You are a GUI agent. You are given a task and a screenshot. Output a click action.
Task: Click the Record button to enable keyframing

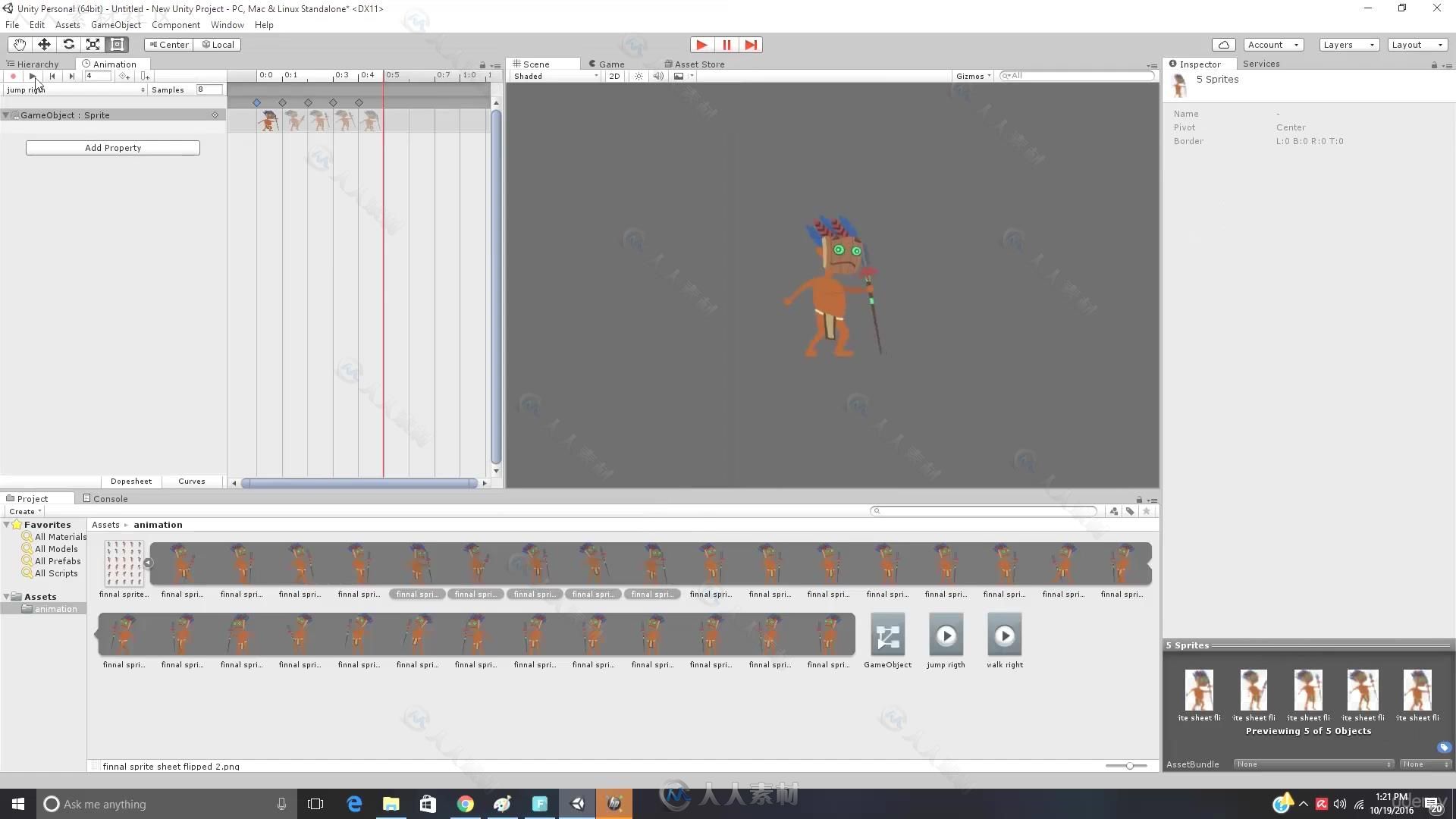click(12, 76)
